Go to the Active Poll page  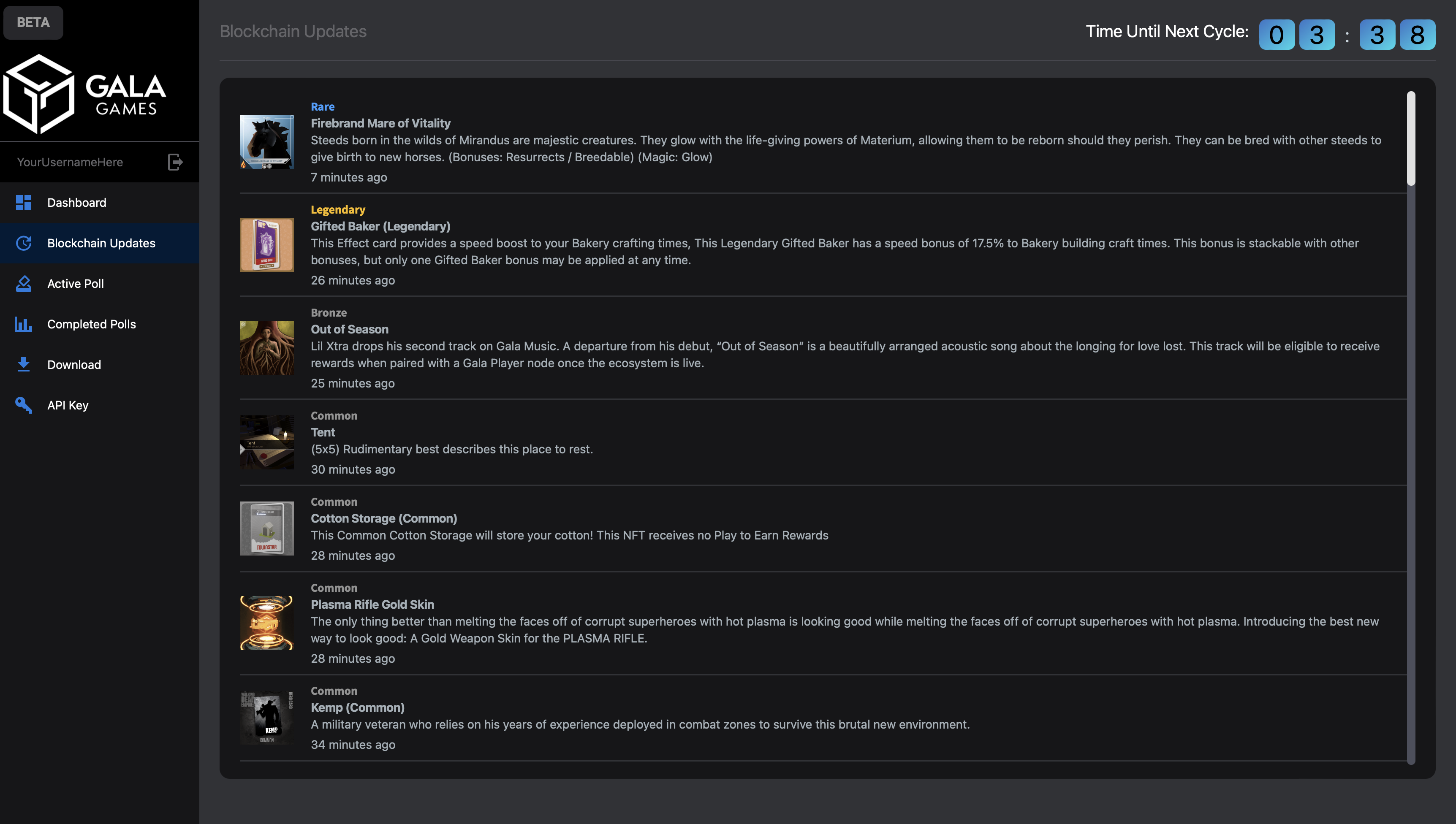[x=100, y=284]
